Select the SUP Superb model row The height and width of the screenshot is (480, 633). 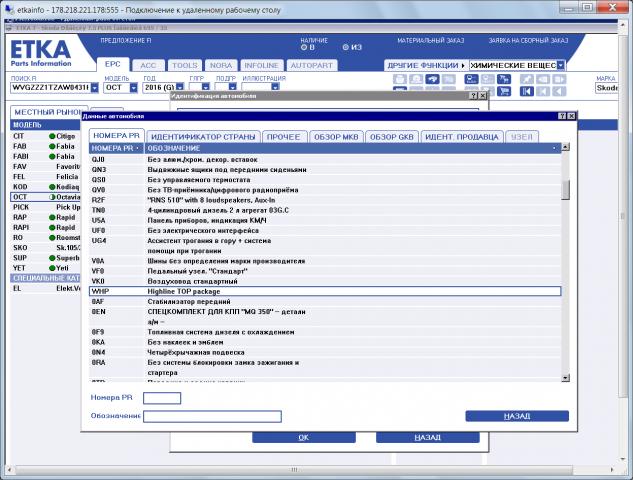pos(45,258)
